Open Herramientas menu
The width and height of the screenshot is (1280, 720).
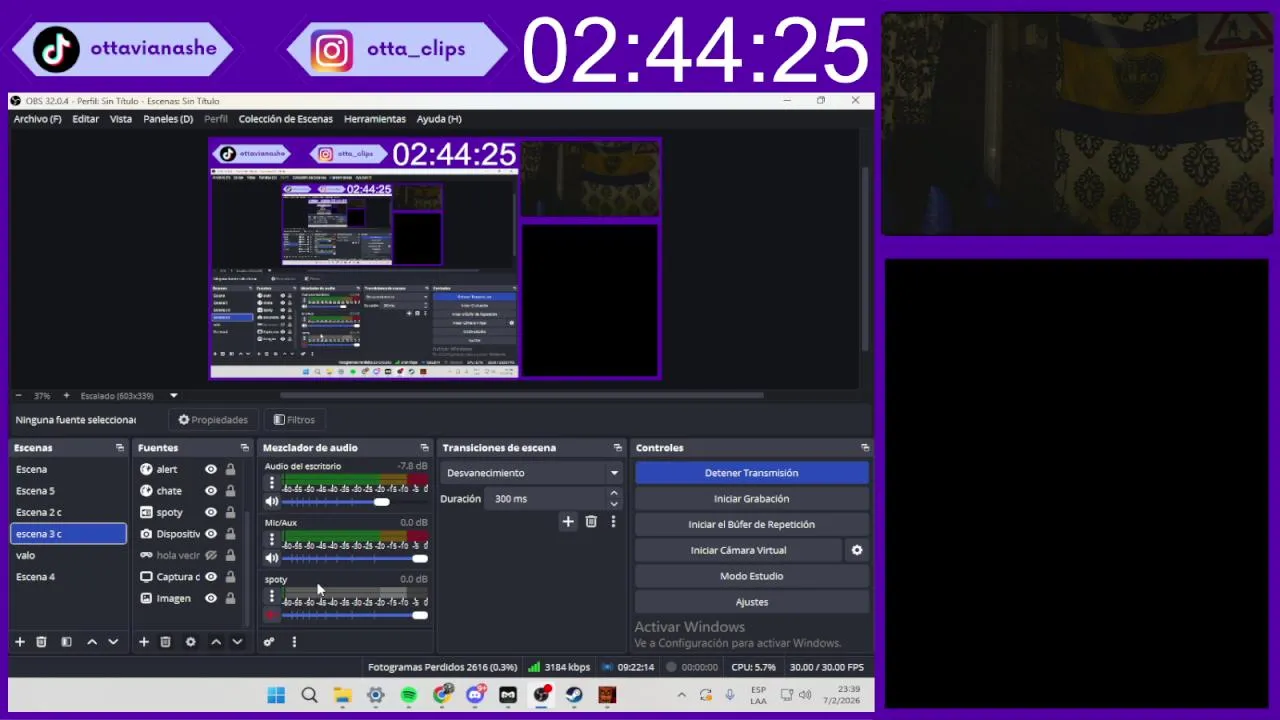coord(375,119)
